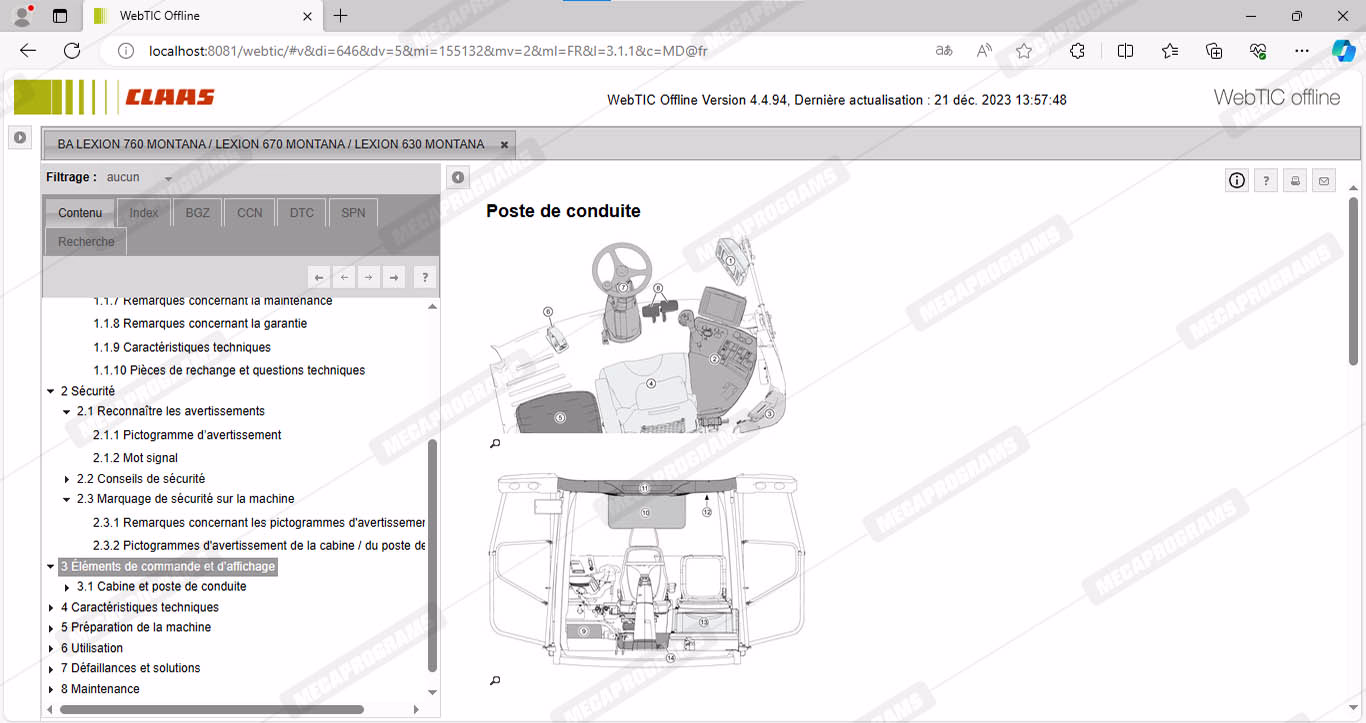
Task: Open the DTC tab
Action: click(x=301, y=213)
